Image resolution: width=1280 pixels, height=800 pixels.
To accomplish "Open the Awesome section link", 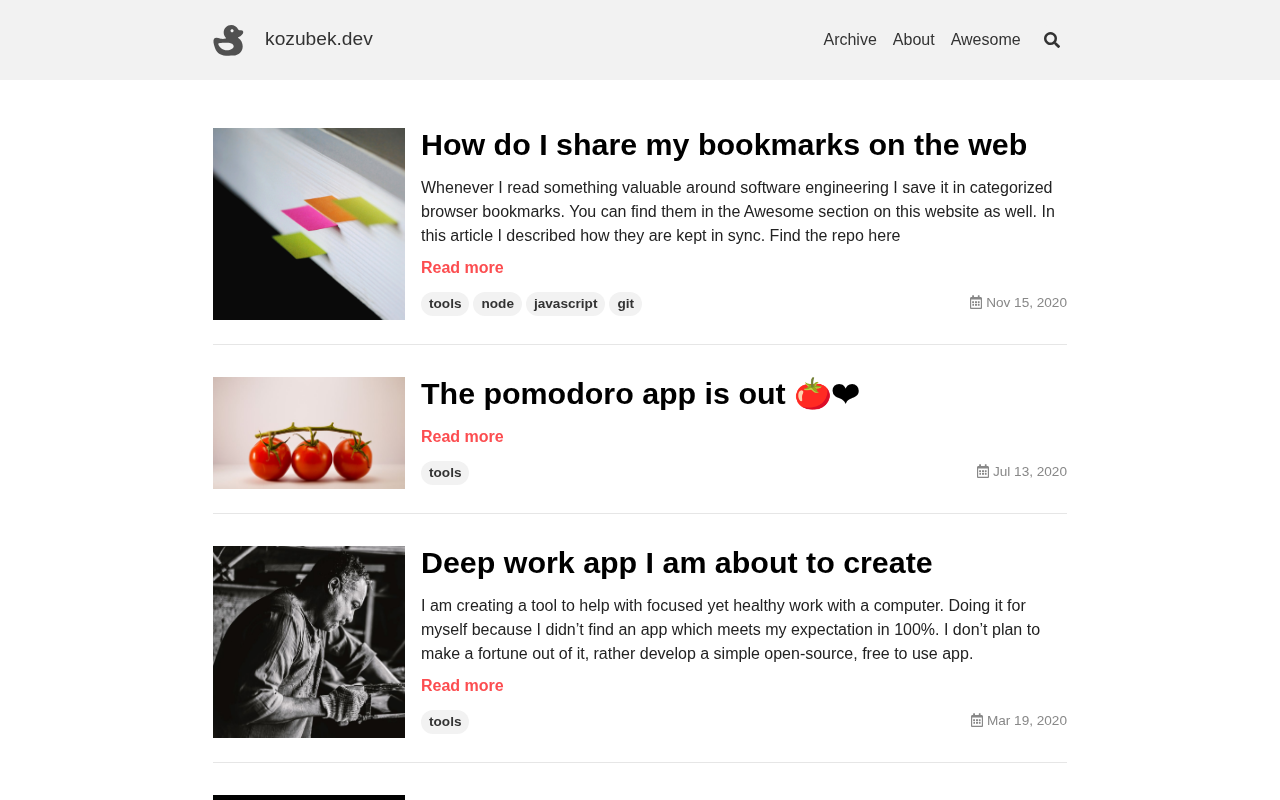I will click(986, 40).
